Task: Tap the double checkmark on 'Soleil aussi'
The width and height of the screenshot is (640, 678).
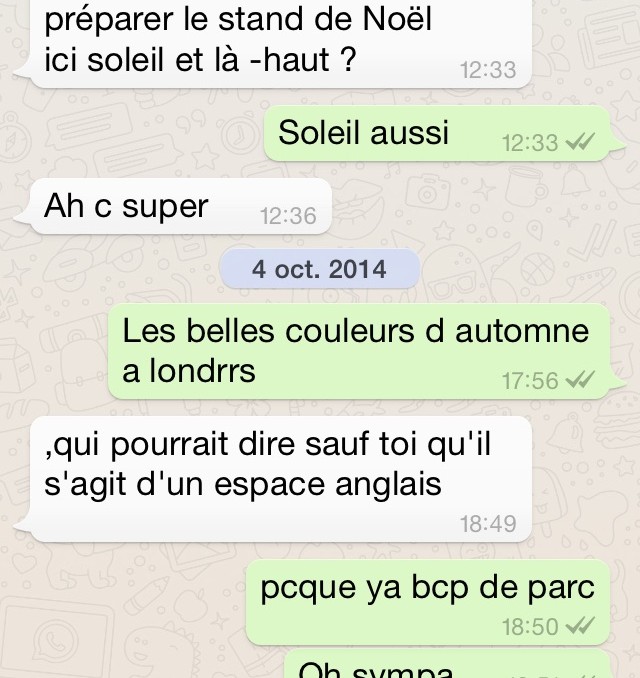Action: tap(580, 142)
